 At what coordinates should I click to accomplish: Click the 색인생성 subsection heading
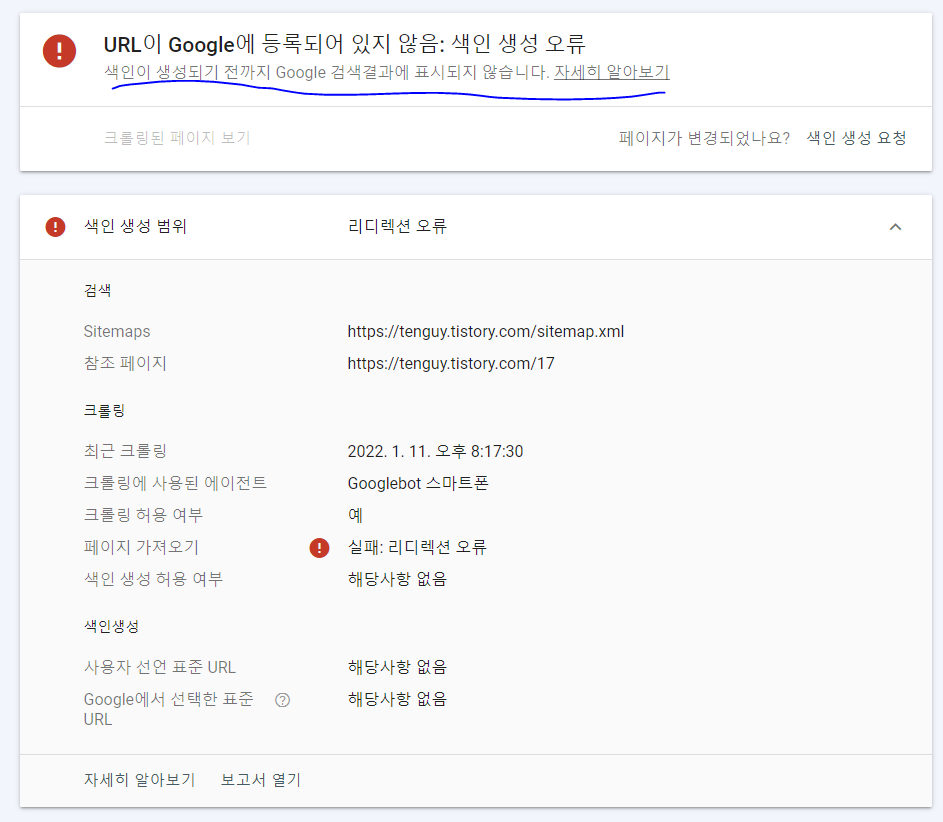[111, 627]
